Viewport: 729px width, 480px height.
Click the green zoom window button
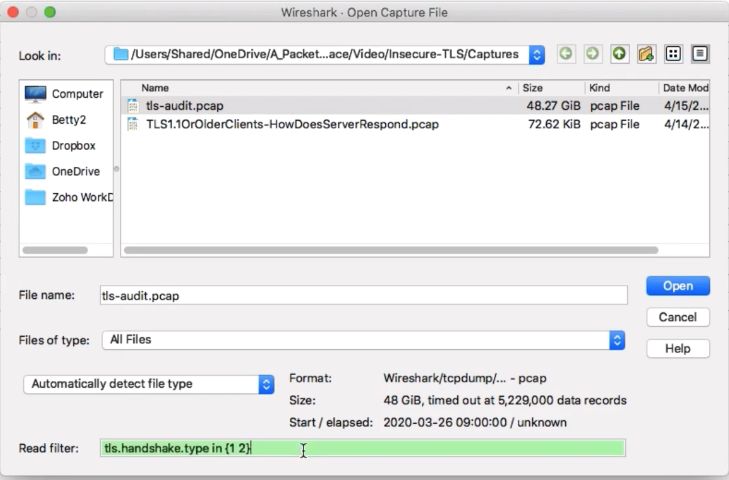coord(50,12)
